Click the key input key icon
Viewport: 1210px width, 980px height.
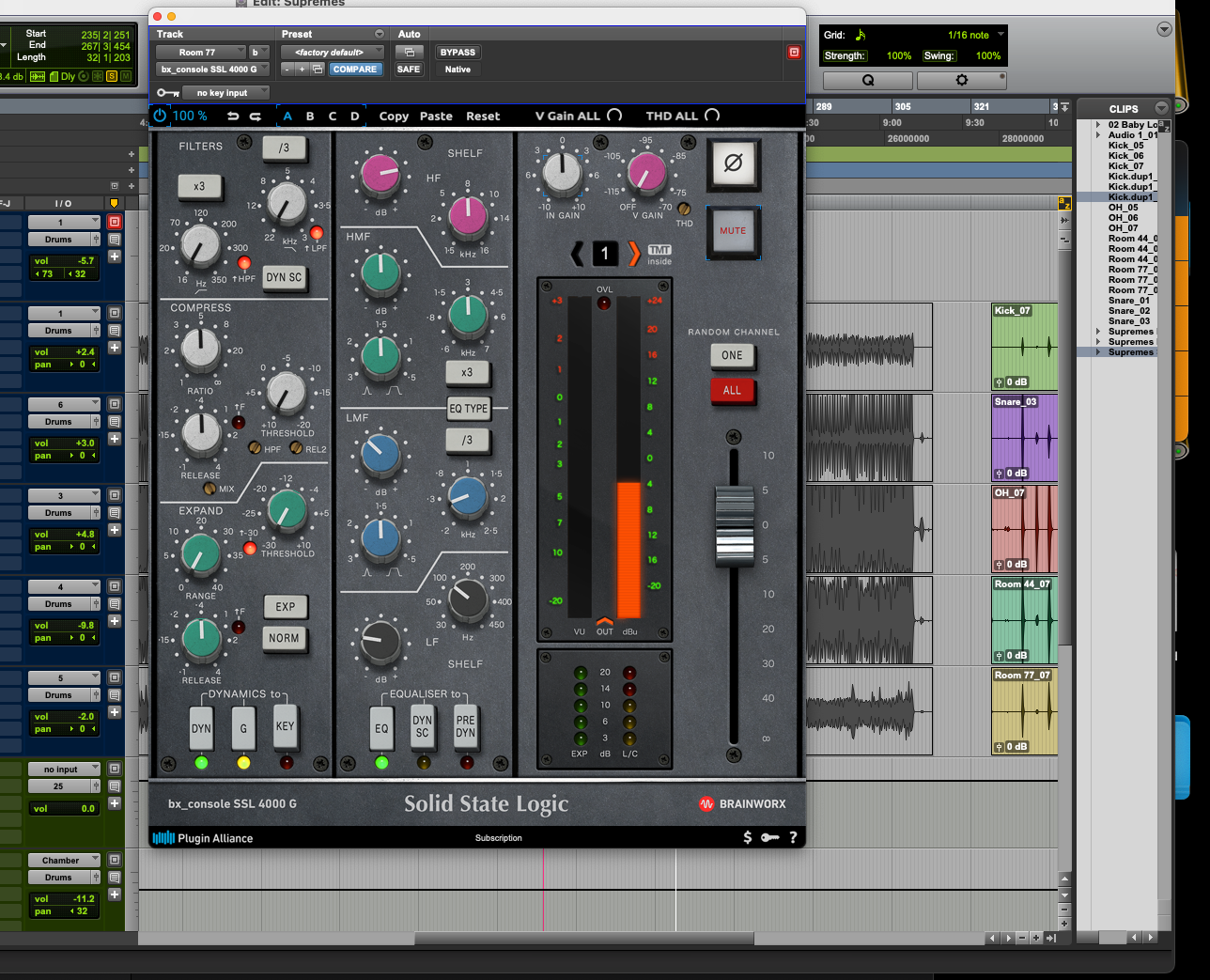tap(168, 93)
